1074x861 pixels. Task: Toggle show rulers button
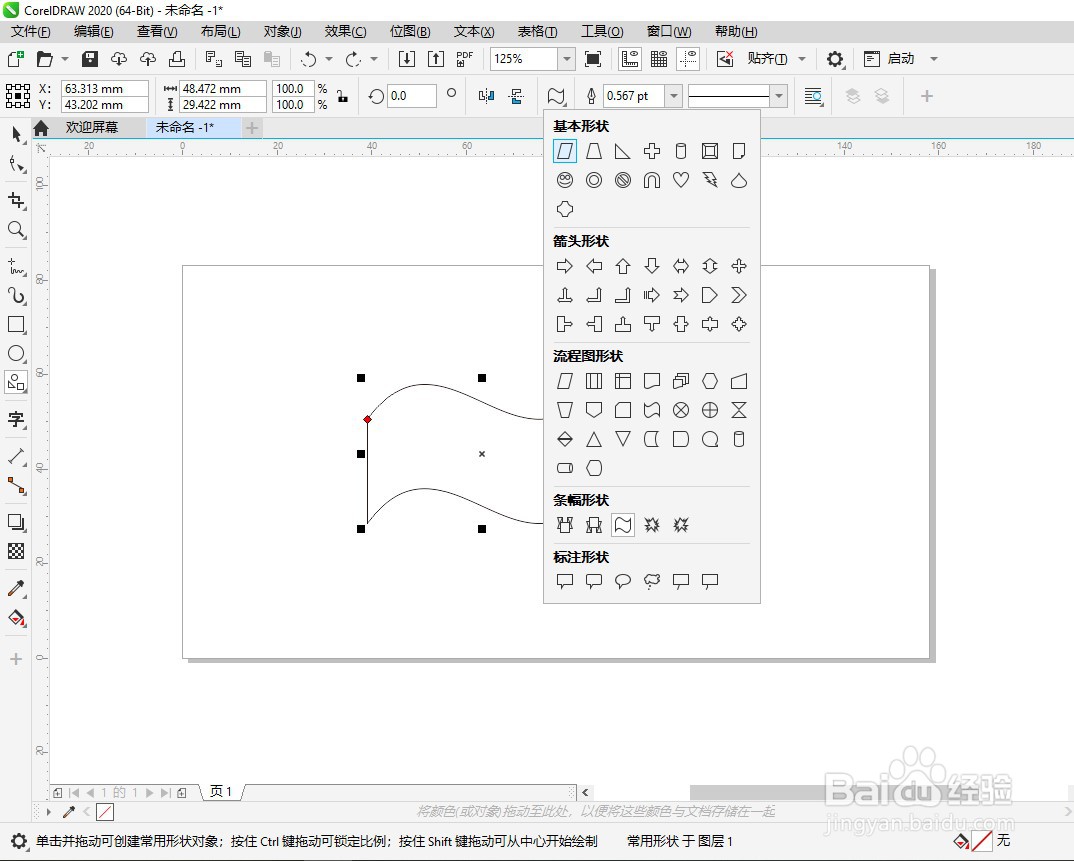coord(629,59)
